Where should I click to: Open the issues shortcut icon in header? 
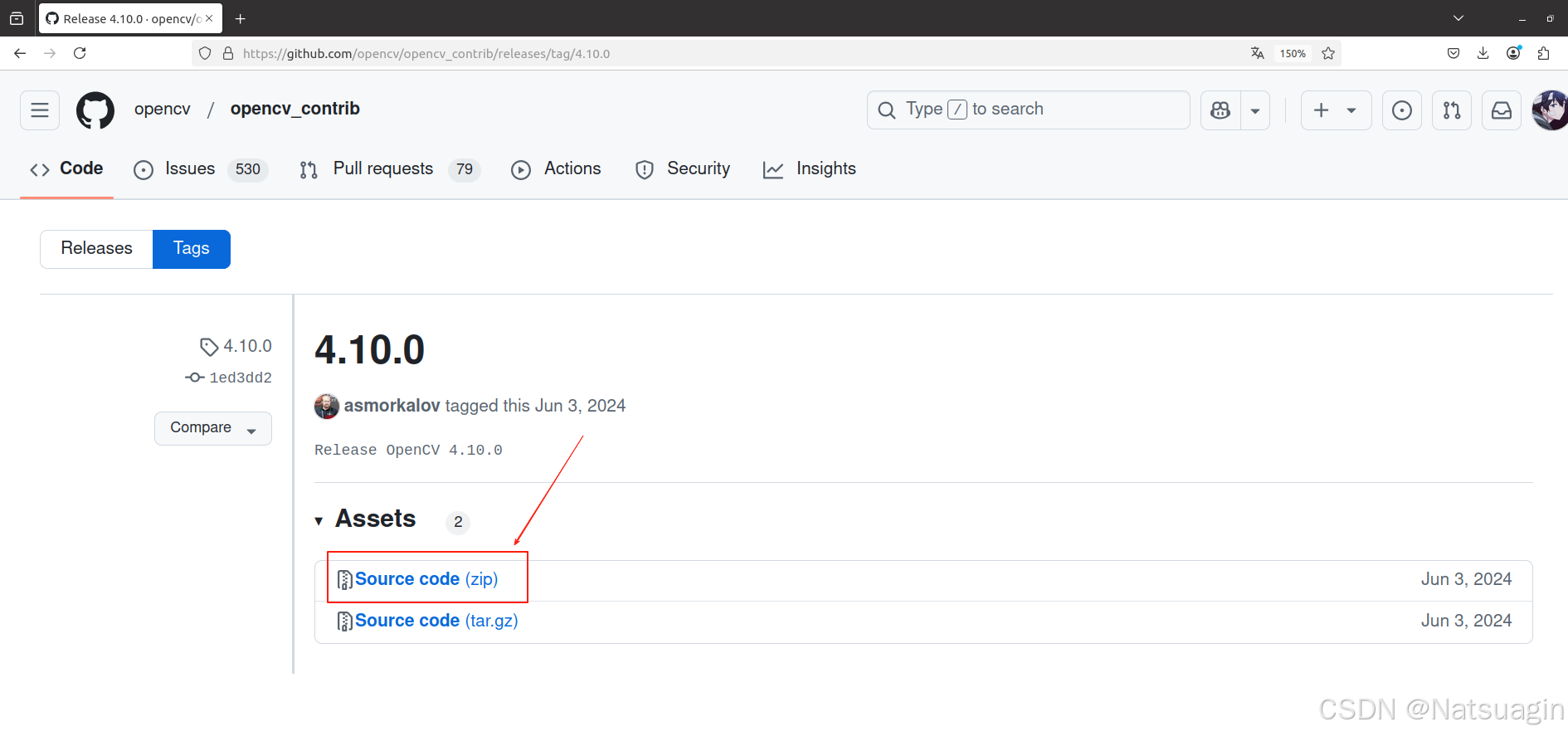point(1402,110)
